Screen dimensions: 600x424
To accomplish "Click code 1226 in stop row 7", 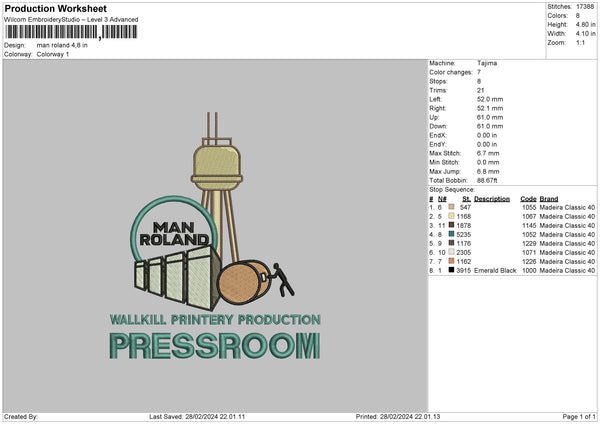I will [x=529, y=261].
